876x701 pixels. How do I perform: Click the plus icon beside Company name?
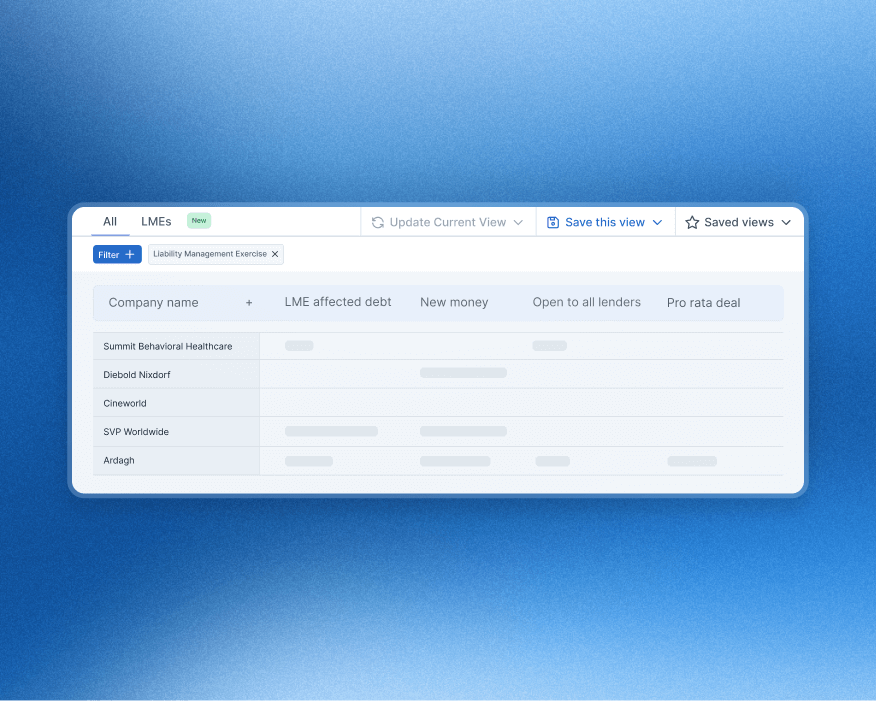pyautogui.click(x=249, y=303)
